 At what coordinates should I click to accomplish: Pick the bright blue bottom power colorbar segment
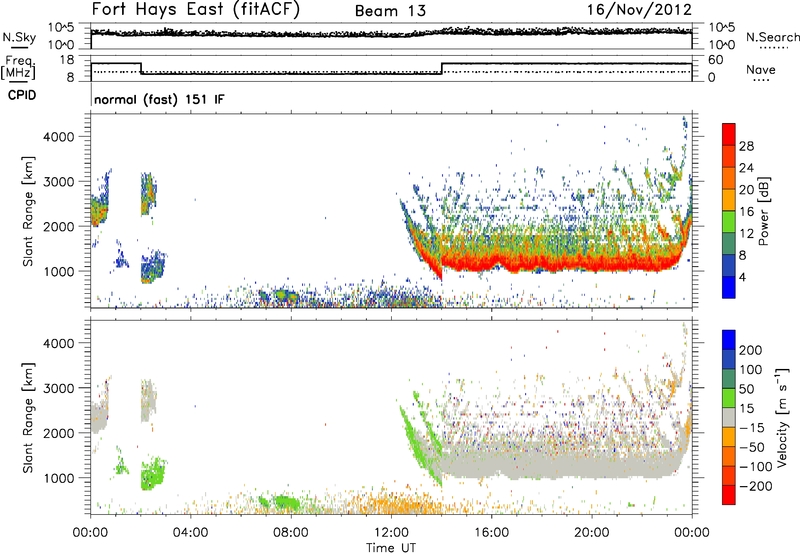729,287
